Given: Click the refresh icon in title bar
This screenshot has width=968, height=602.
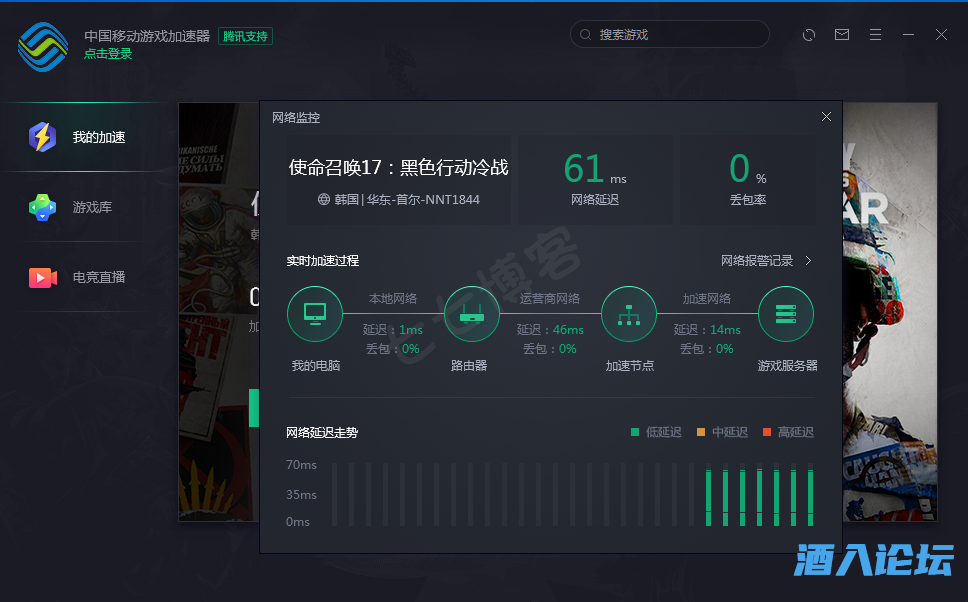Looking at the screenshot, I should tap(809, 35).
